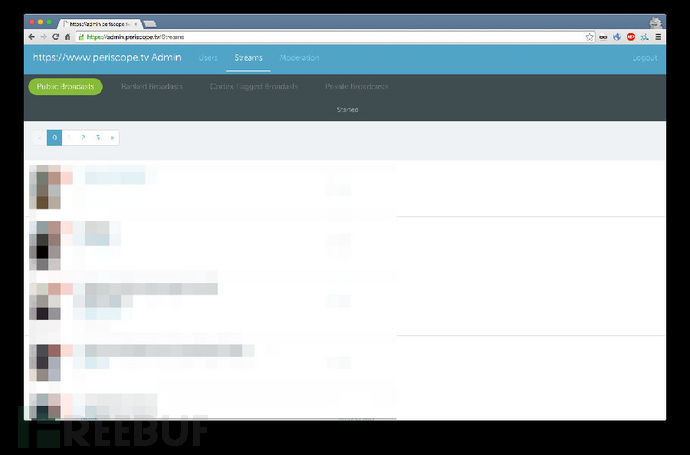Open the Chrome hamburger menu
This screenshot has width=690, height=455.
658,37
